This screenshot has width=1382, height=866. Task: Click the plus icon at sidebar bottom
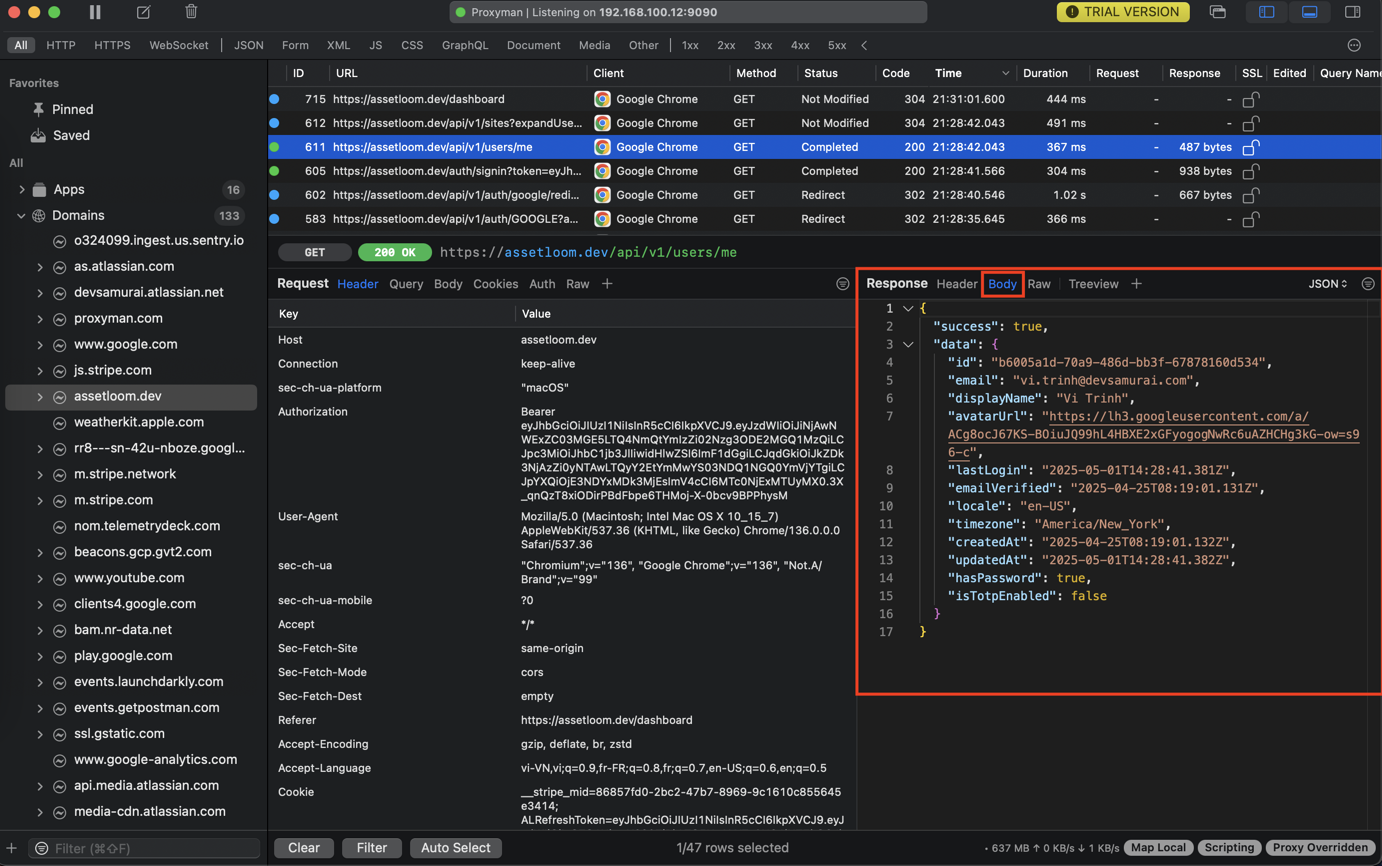(12, 848)
